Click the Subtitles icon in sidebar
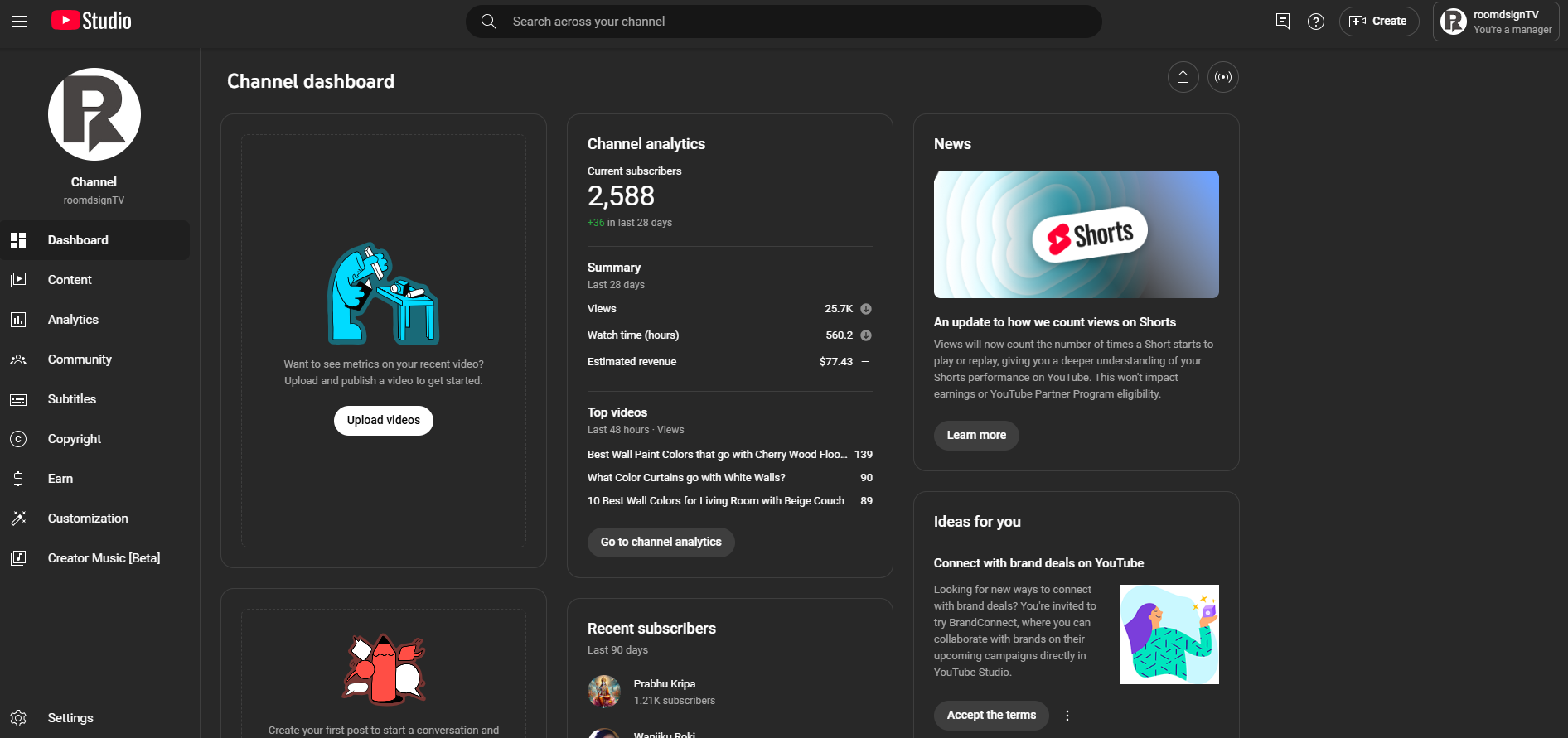Viewport: 1568px width, 738px height. (18, 399)
